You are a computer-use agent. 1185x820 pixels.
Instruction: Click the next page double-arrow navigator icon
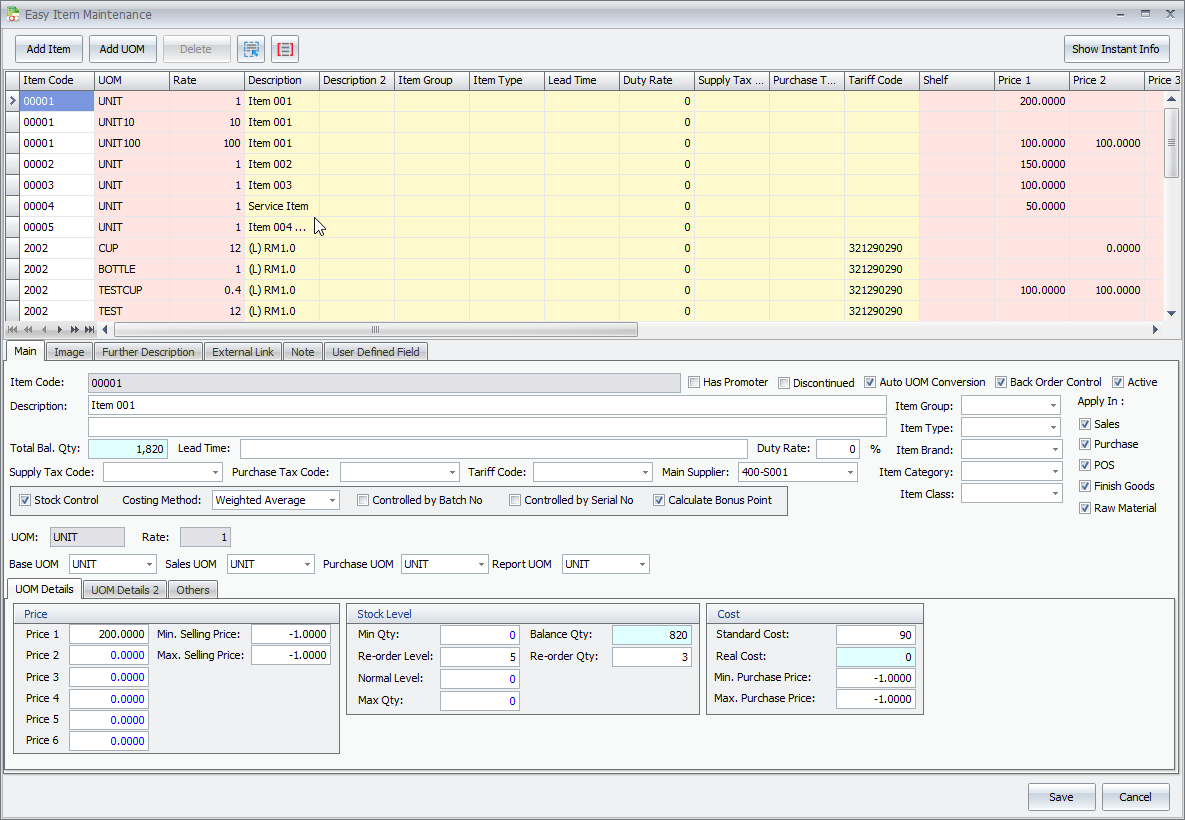pos(74,329)
